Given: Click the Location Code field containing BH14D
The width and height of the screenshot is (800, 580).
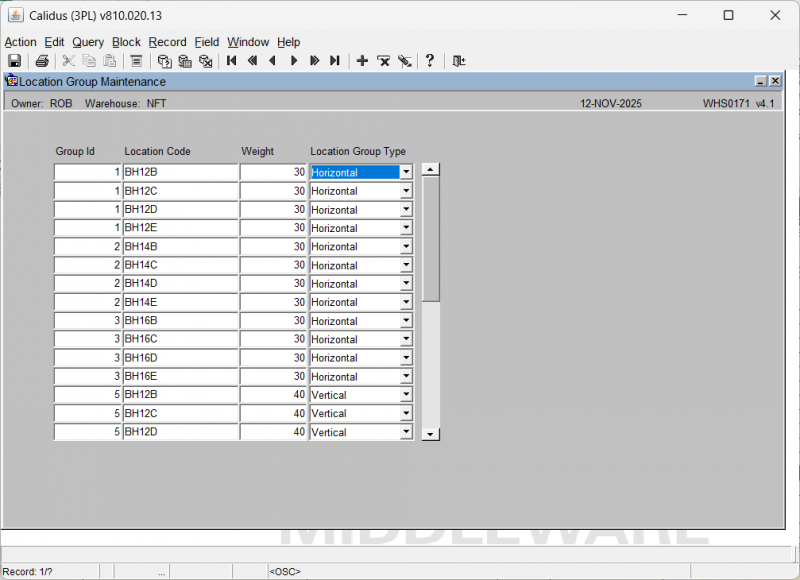Looking at the screenshot, I should 180,284.
